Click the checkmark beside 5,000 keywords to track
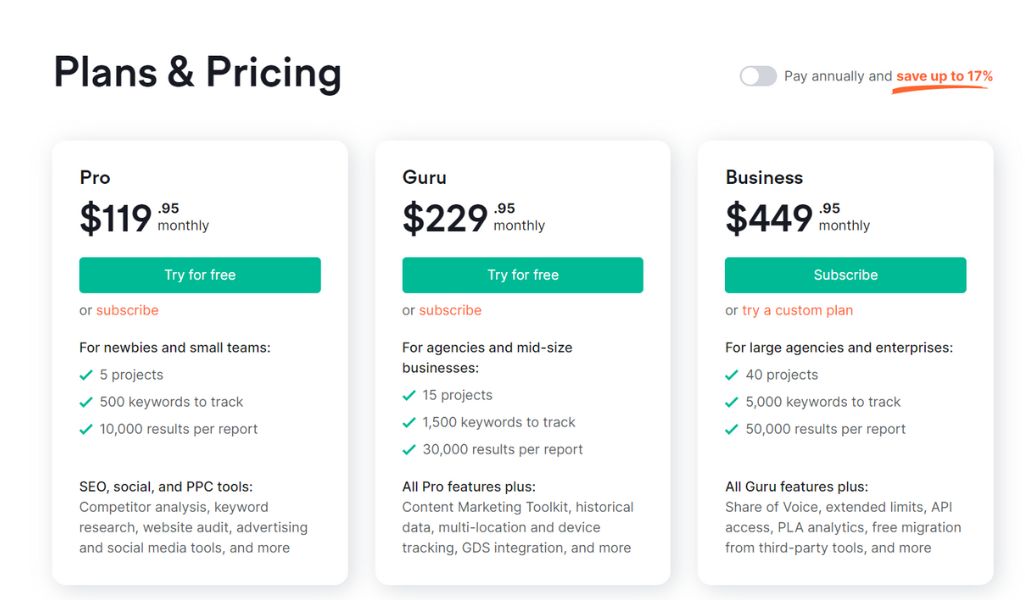Screen dimensions: 1025x600 [731, 402]
